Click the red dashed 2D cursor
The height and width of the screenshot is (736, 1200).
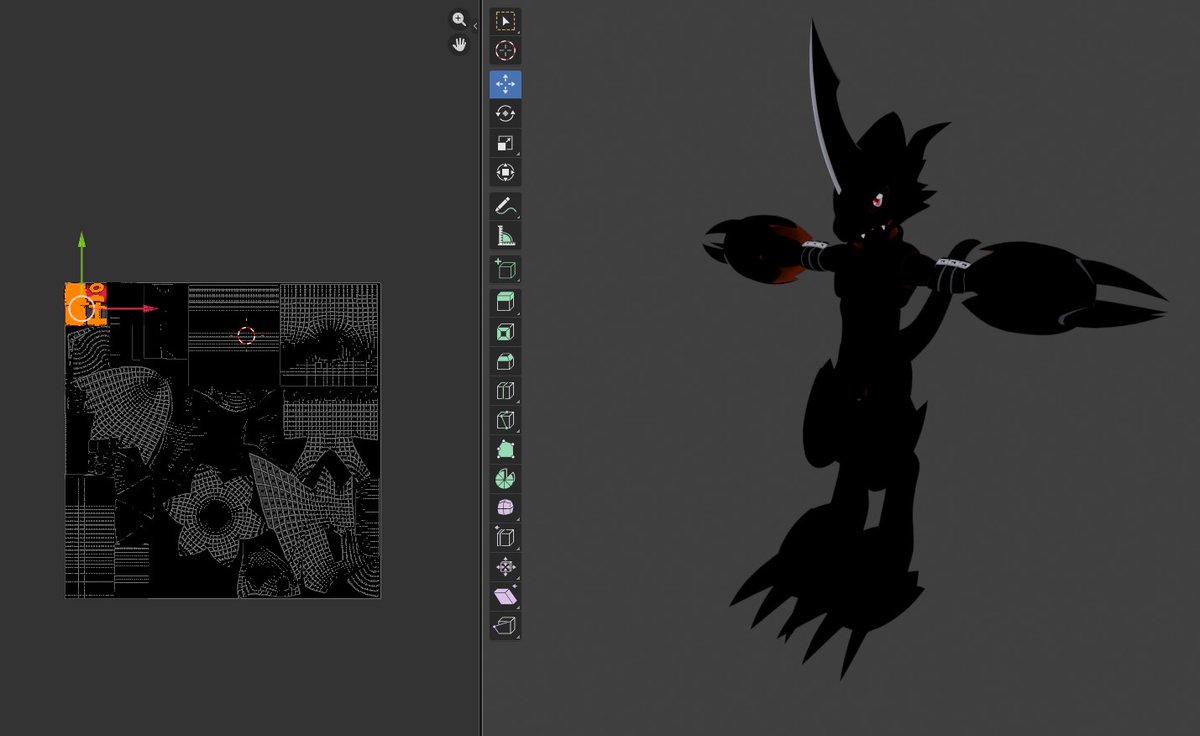[247, 335]
